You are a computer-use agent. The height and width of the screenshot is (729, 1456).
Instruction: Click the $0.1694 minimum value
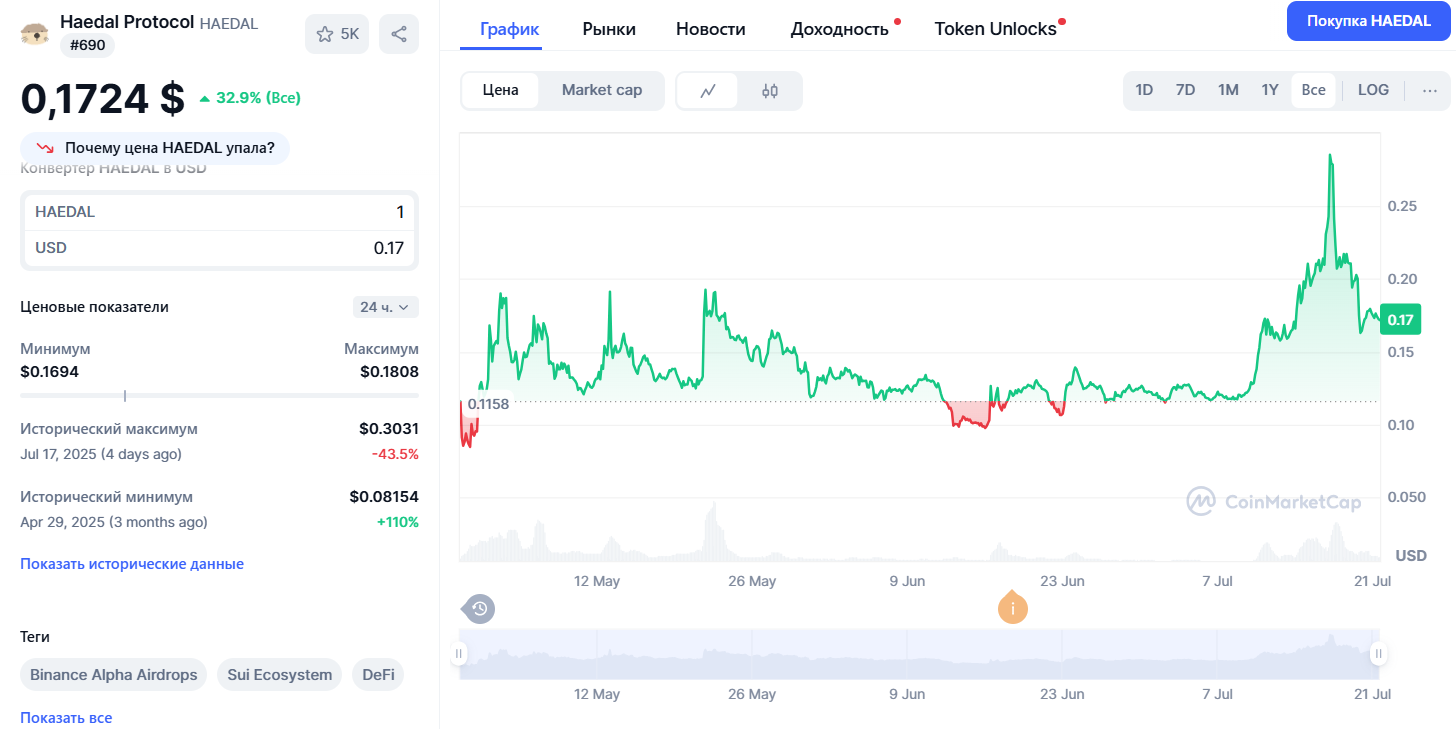[x=50, y=372]
